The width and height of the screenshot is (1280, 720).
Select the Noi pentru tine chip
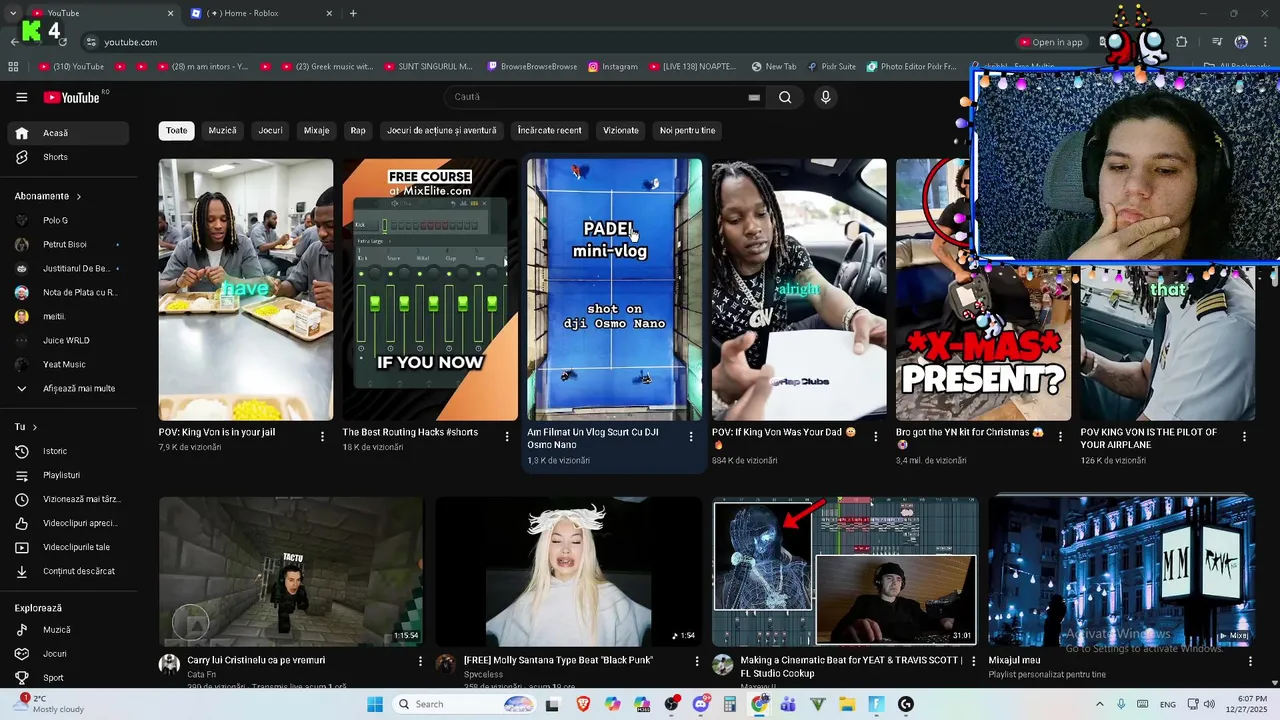(687, 130)
